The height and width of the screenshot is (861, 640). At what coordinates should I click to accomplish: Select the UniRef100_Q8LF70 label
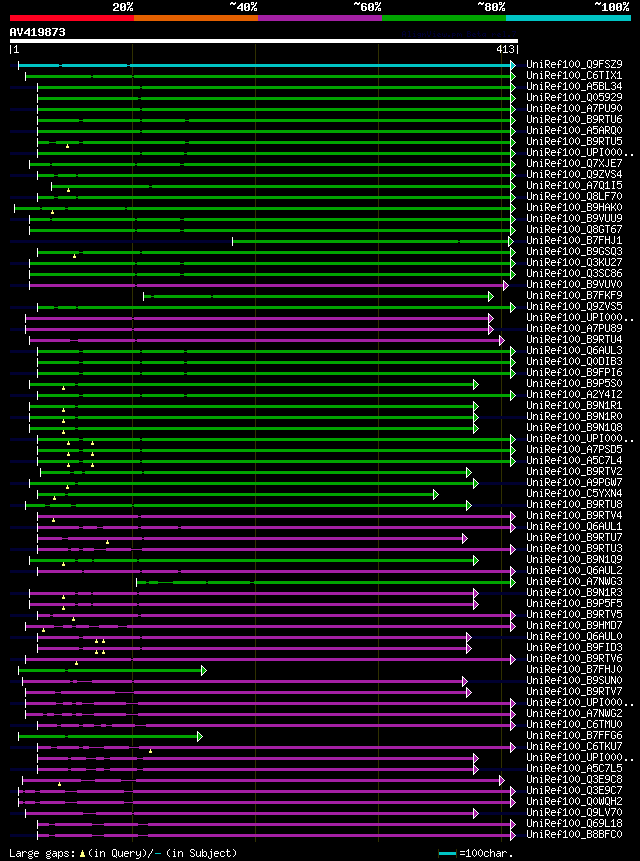pos(574,197)
